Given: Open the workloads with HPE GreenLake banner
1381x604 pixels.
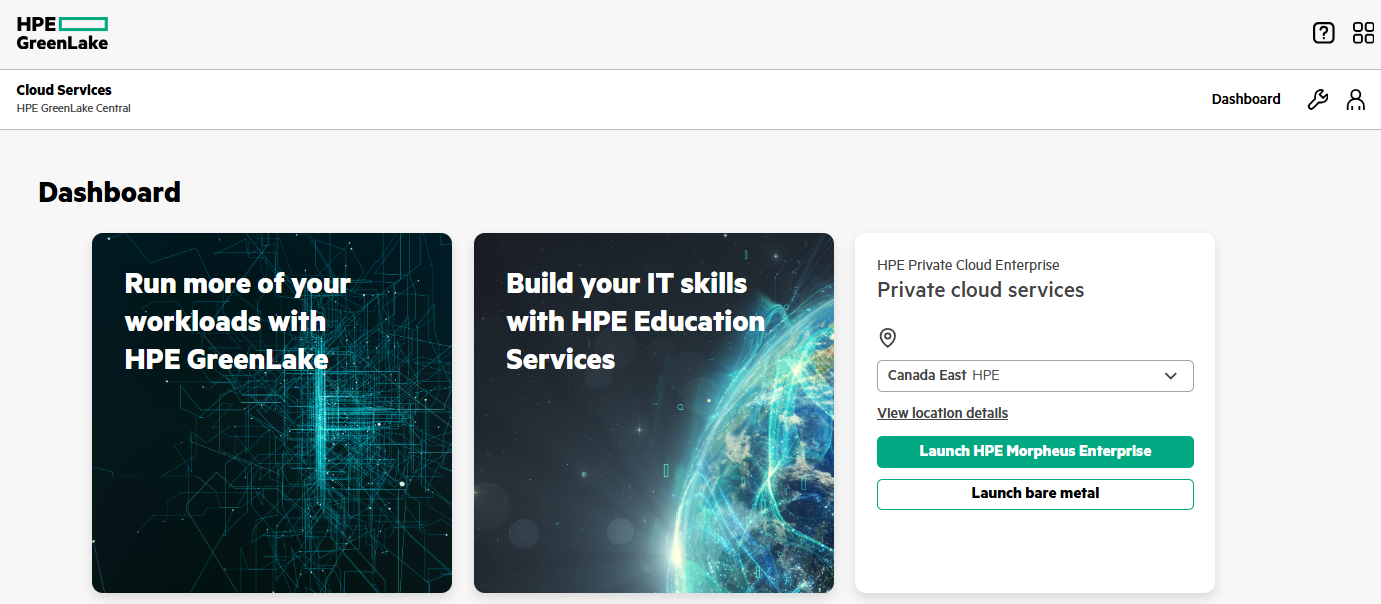Looking at the screenshot, I should tap(271, 412).
